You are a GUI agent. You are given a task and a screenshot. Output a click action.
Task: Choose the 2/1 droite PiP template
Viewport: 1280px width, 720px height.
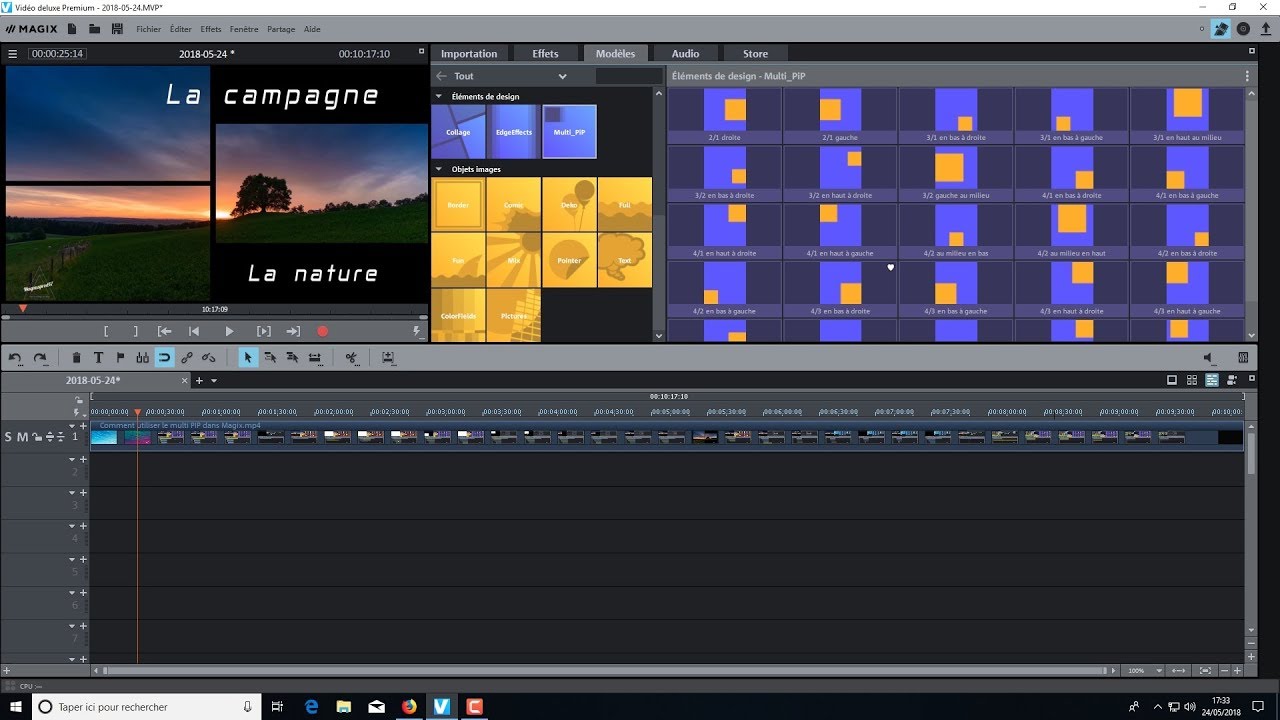point(725,116)
